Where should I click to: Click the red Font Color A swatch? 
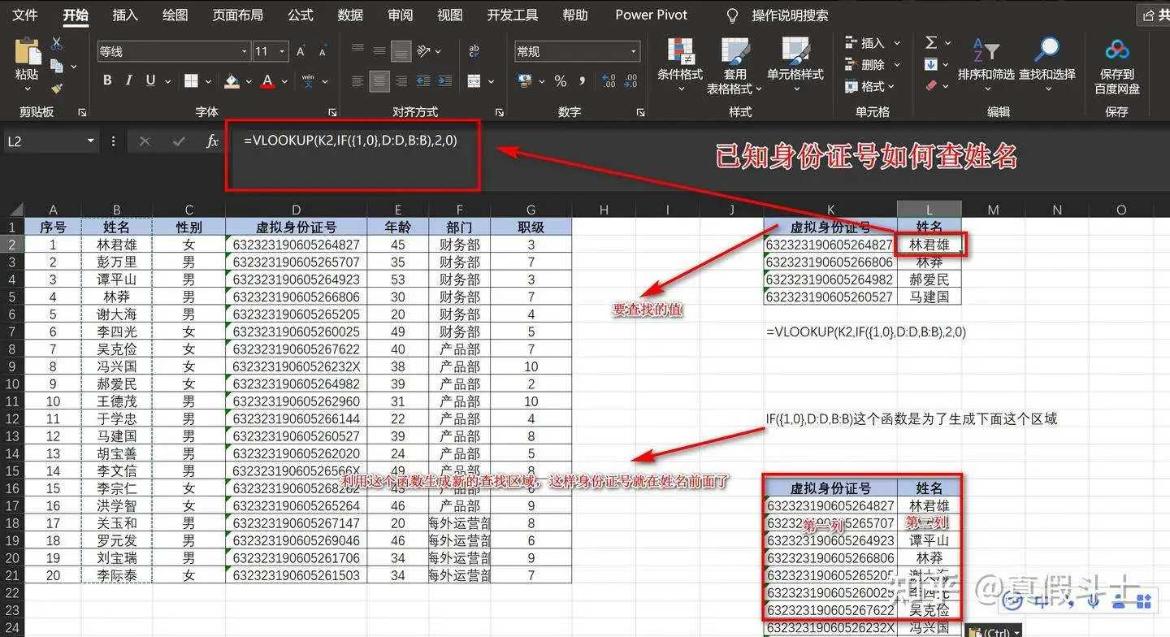tap(268, 81)
